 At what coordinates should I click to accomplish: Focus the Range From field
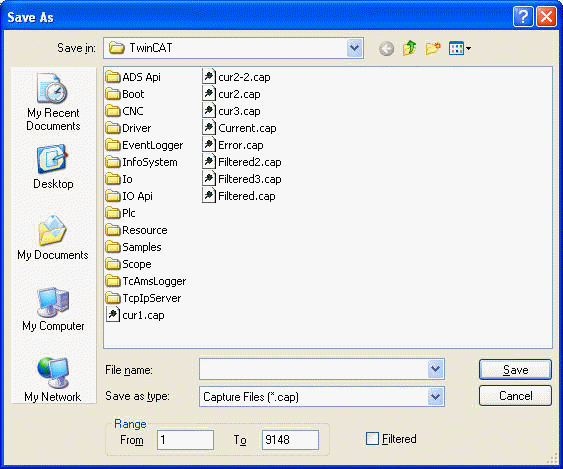pos(185,440)
